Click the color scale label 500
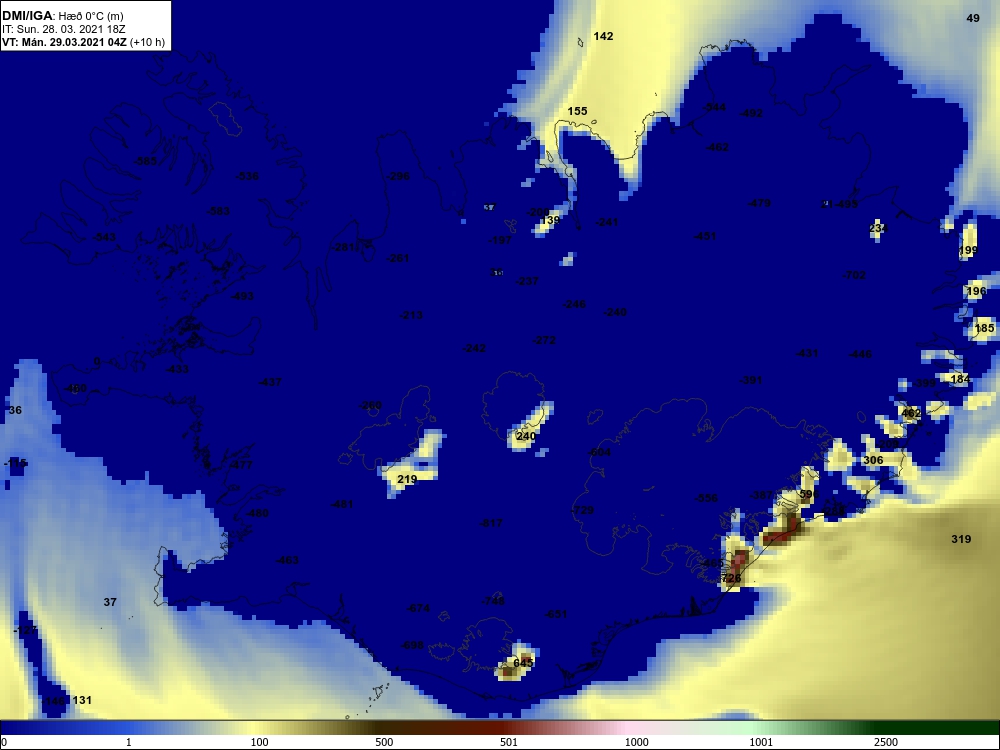The height and width of the screenshot is (750, 1000). tap(384, 742)
